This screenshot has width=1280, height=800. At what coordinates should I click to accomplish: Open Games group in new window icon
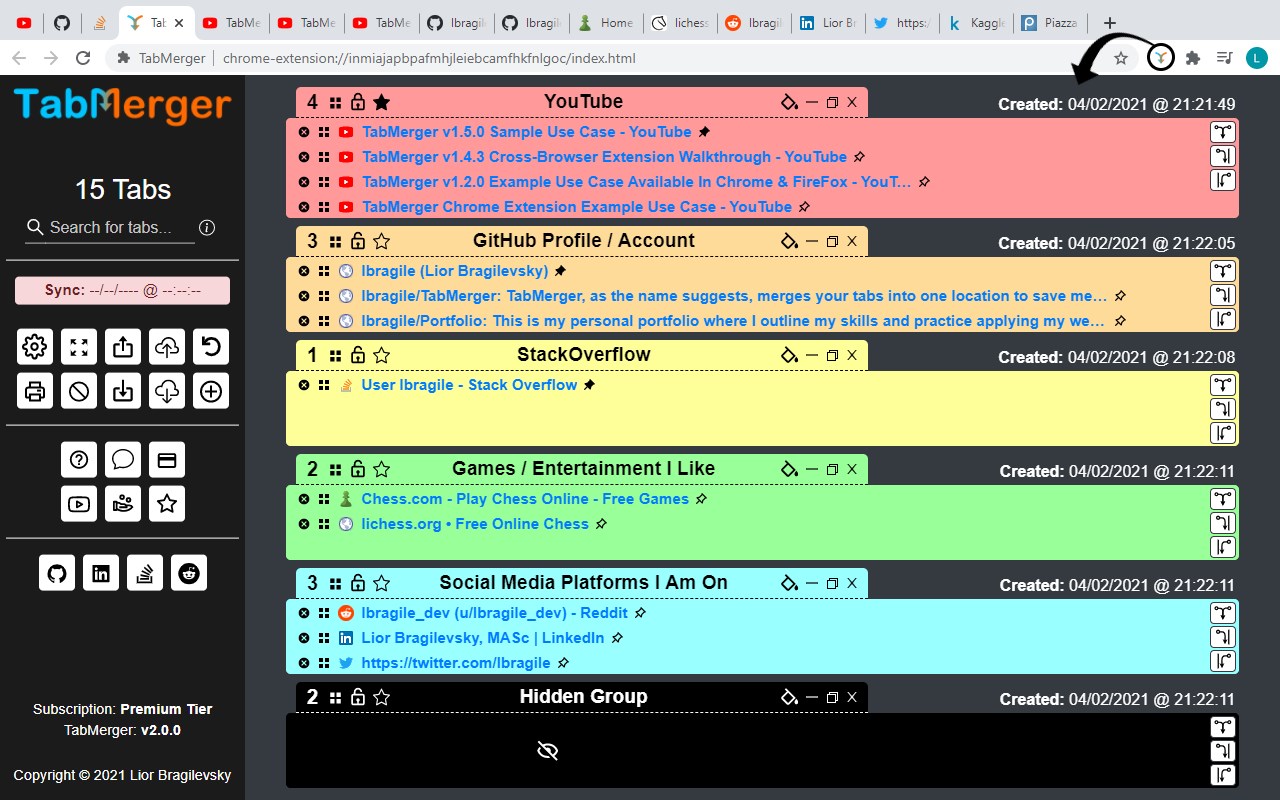832,469
